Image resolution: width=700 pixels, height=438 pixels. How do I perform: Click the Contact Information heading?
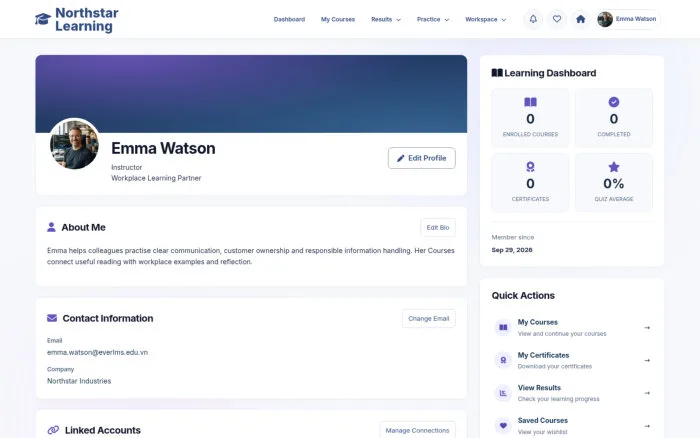pos(108,318)
